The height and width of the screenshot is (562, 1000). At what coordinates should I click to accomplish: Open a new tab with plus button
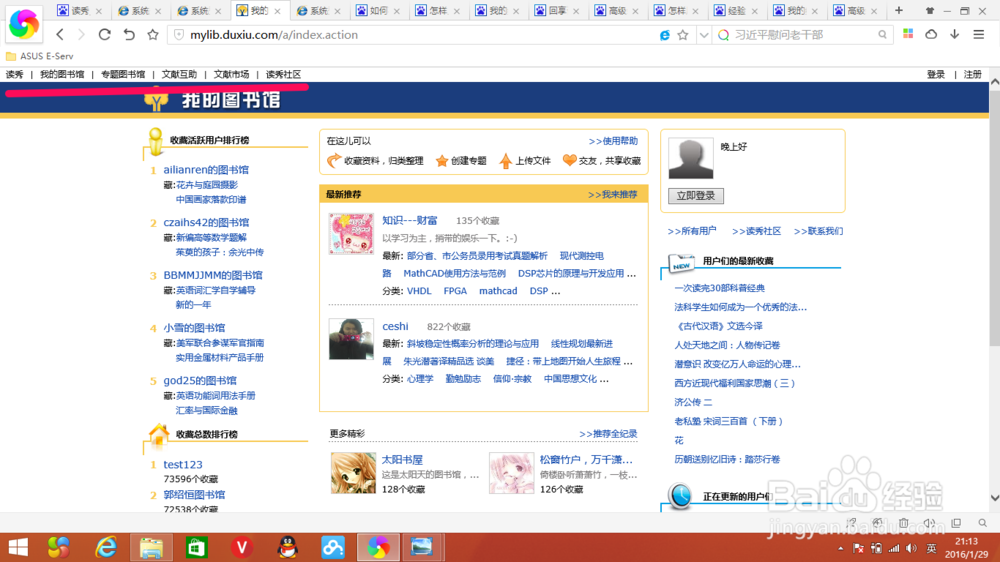coord(899,10)
